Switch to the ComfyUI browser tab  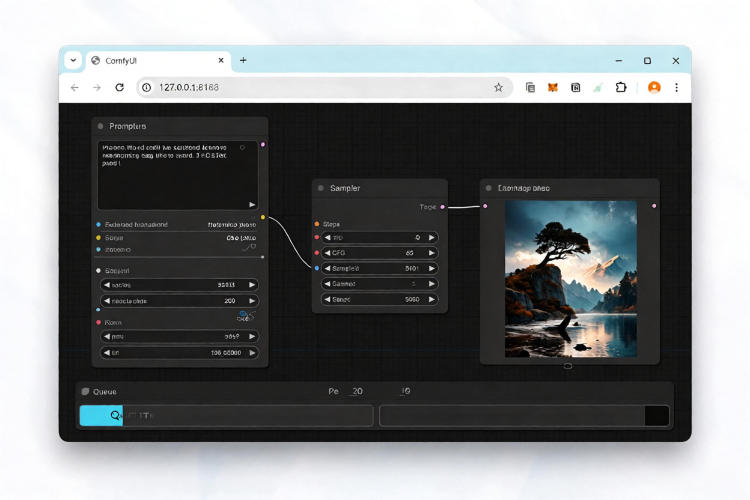[x=158, y=61]
